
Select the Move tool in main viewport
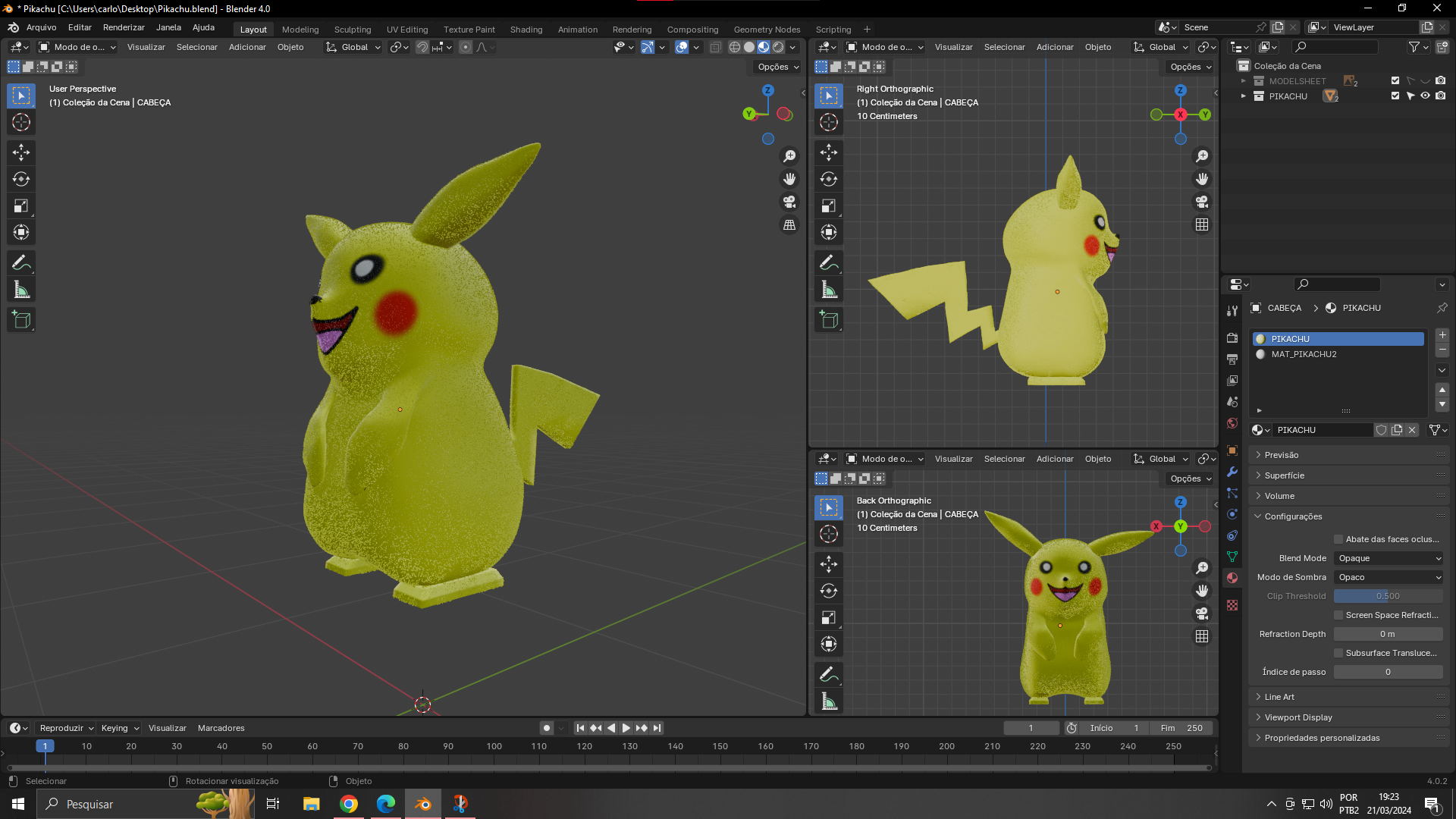(x=21, y=152)
